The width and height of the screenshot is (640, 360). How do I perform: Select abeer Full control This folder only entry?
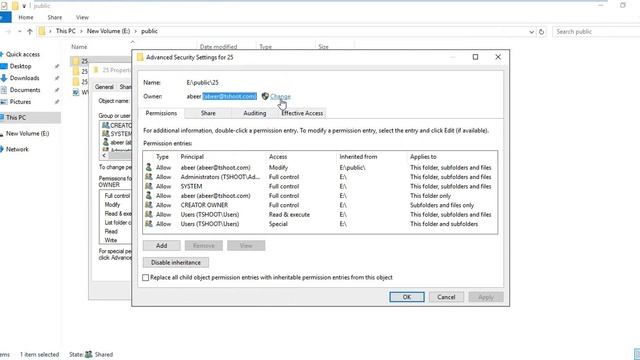pyautogui.click(x=320, y=196)
